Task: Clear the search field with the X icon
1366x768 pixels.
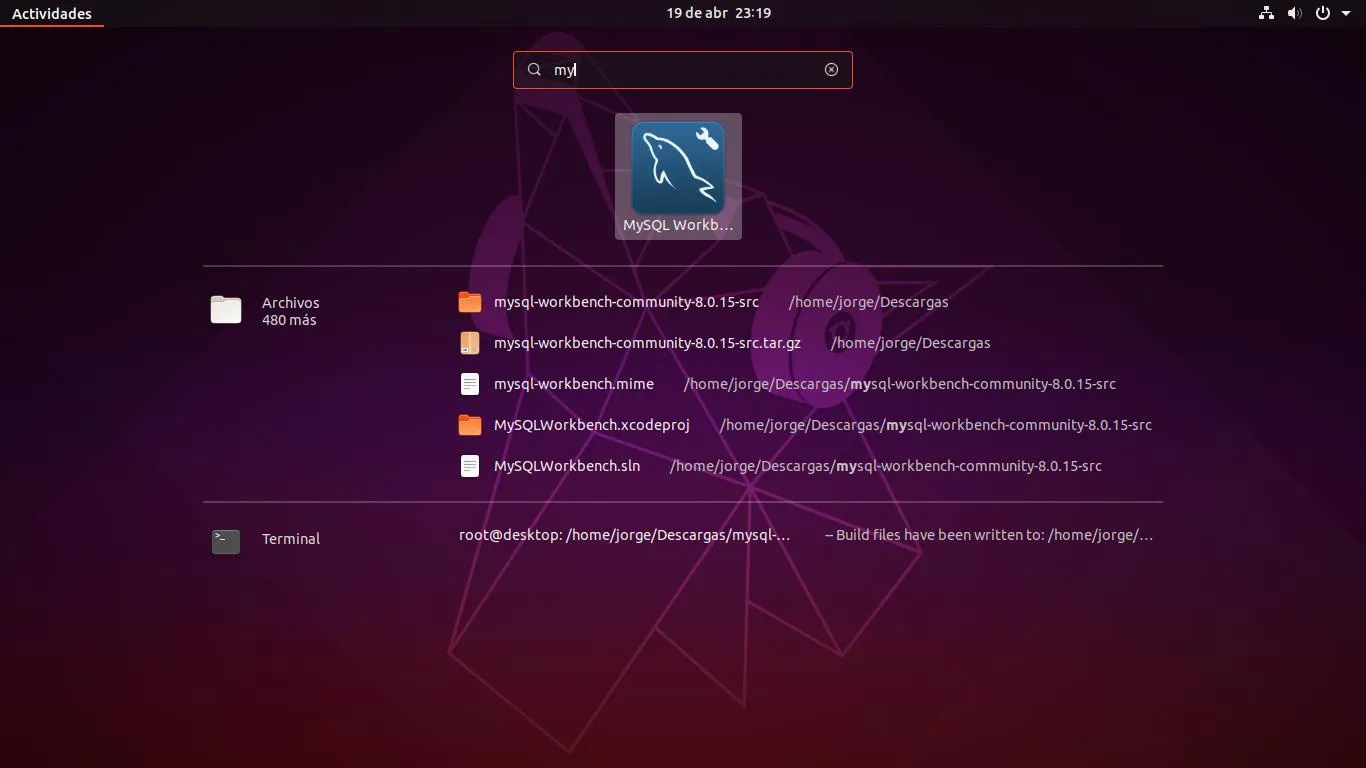Action: point(831,69)
